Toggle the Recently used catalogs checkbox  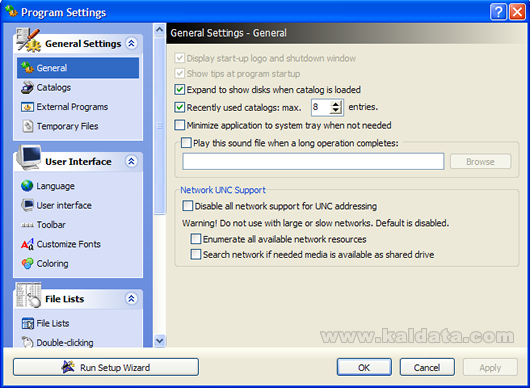tap(179, 108)
